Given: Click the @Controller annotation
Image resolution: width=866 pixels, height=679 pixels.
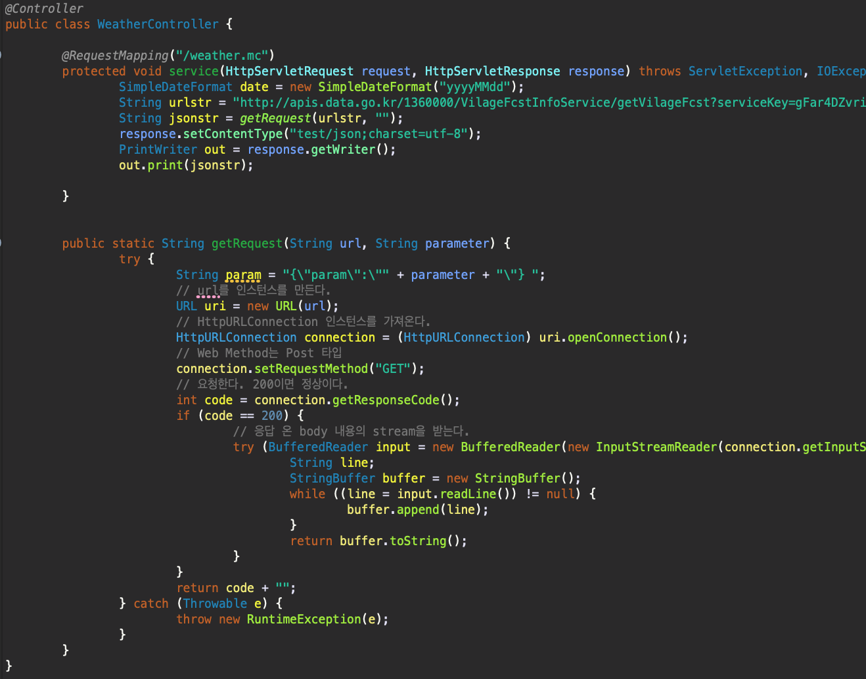Looking at the screenshot, I should (44, 8).
